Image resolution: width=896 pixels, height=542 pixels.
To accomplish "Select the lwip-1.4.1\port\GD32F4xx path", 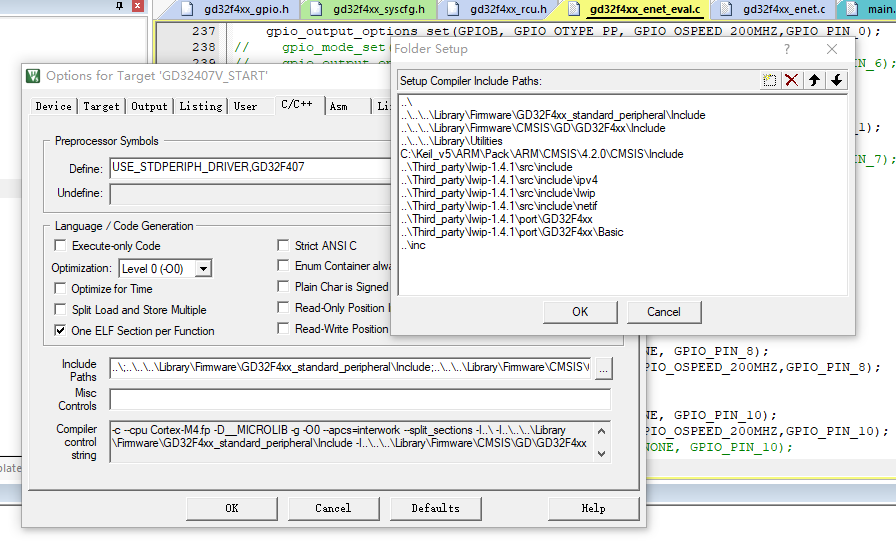I will (x=497, y=219).
